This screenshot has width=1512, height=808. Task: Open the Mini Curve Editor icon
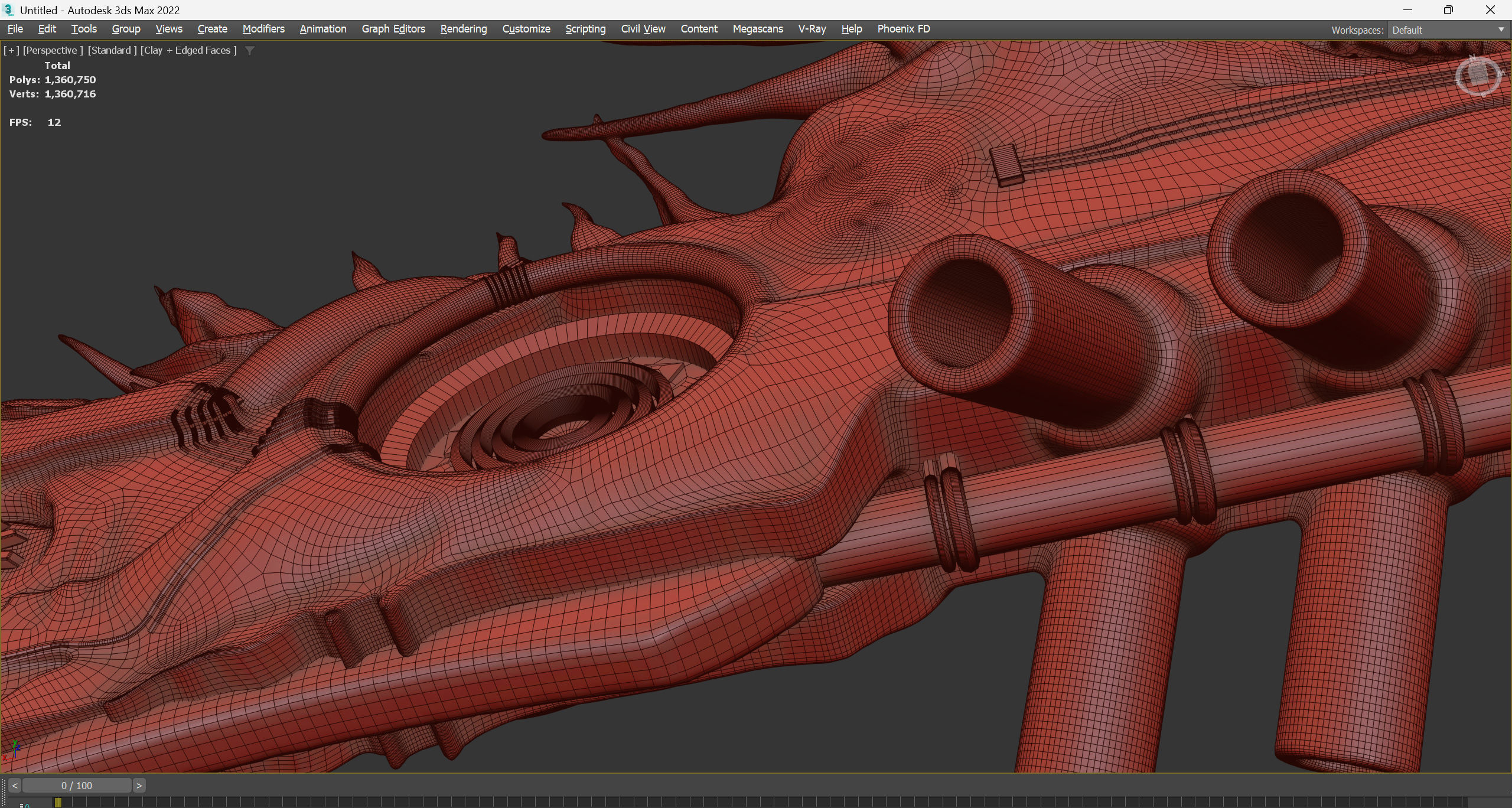coord(25,804)
